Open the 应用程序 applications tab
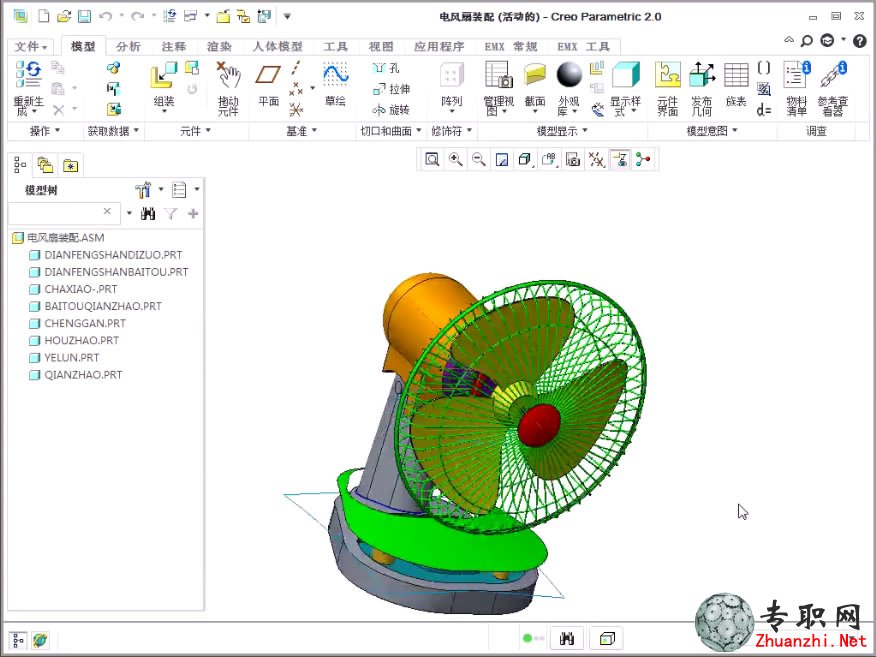The height and width of the screenshot is (657, 876). (439, 46)
